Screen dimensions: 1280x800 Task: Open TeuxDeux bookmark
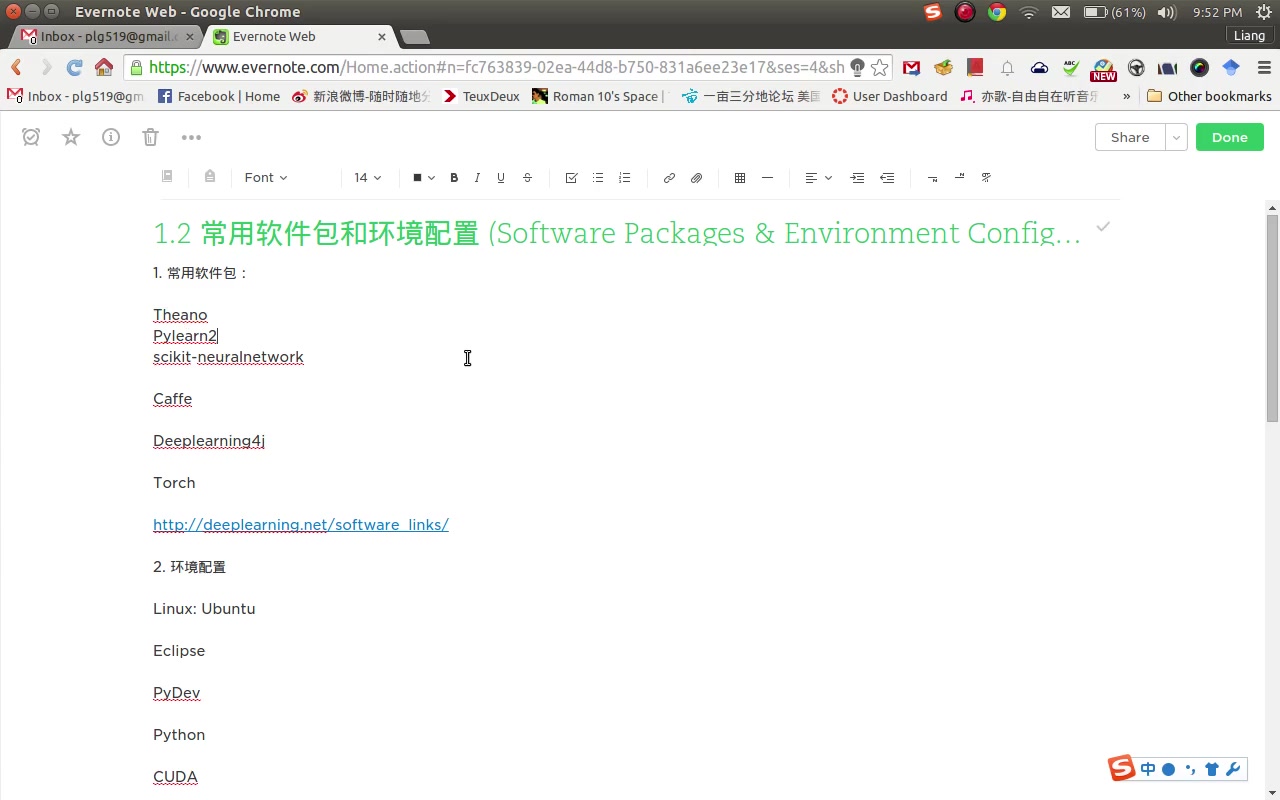coord(481,96)
